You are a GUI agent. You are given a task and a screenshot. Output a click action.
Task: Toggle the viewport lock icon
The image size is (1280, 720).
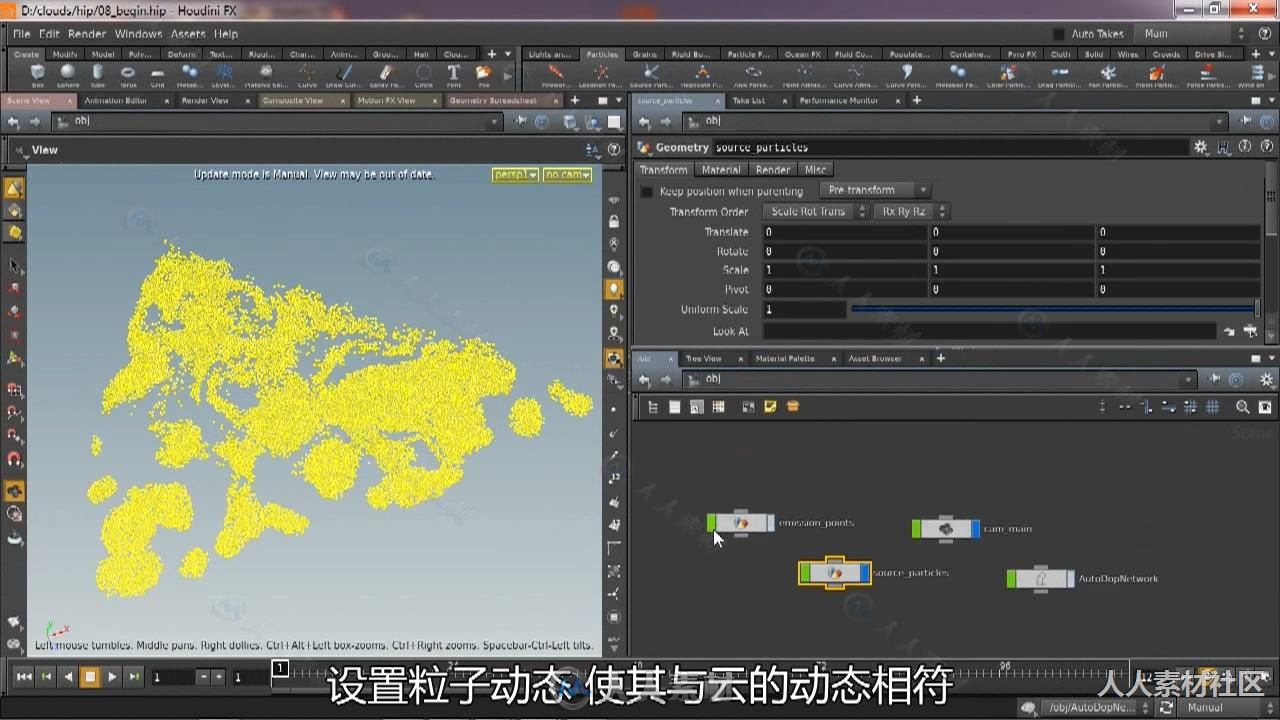pyautogui.click(x=614, y=221)
